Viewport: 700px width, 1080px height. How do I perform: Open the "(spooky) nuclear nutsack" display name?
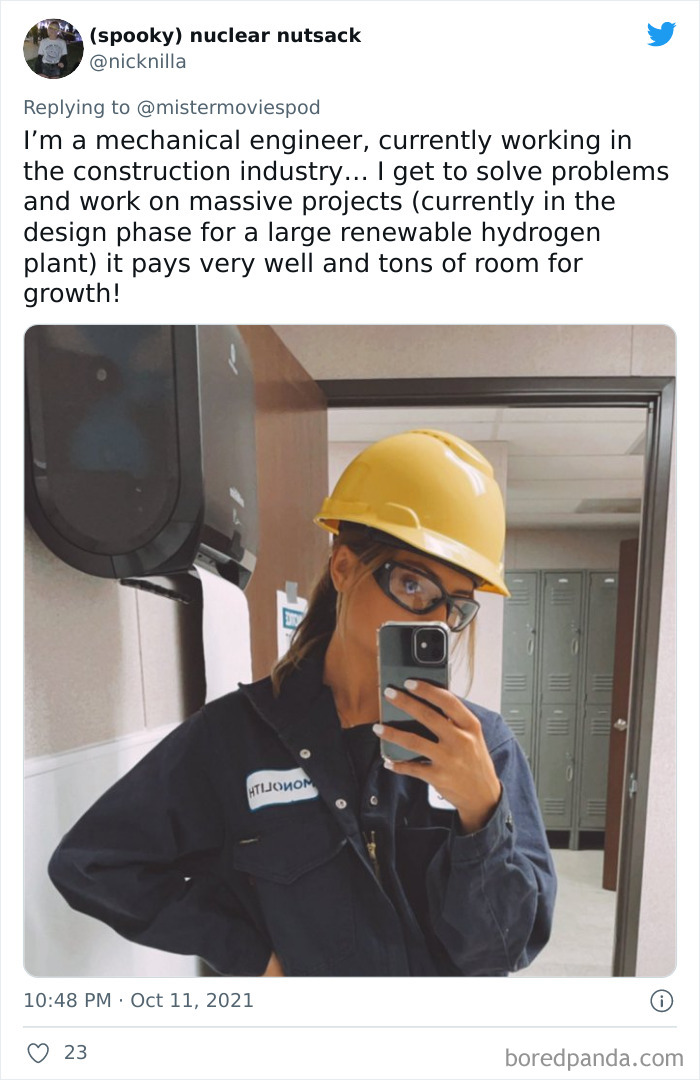click(x=225, y=35)
